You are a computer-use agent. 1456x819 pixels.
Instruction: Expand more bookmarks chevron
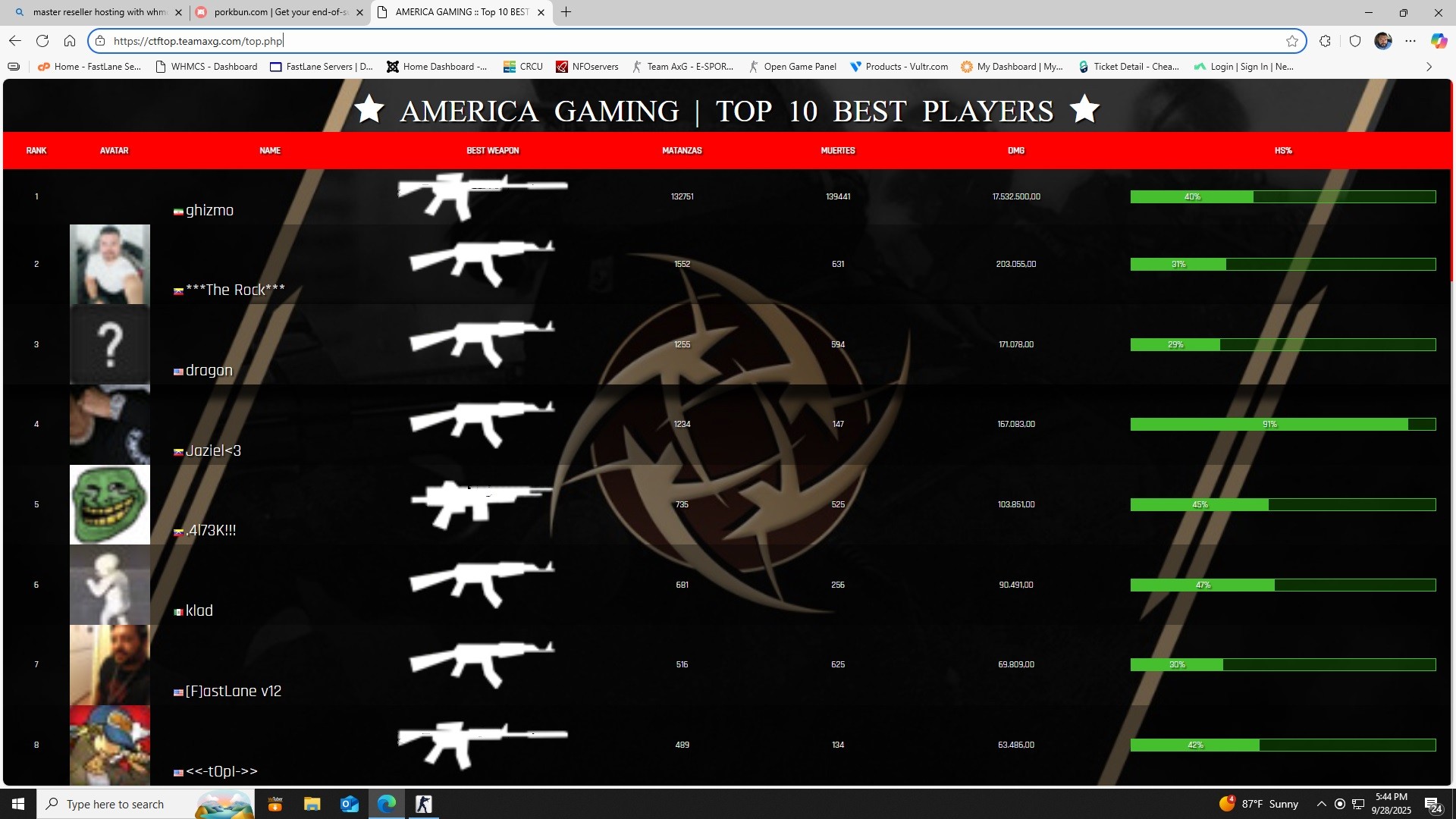[x=1429, y=67]
